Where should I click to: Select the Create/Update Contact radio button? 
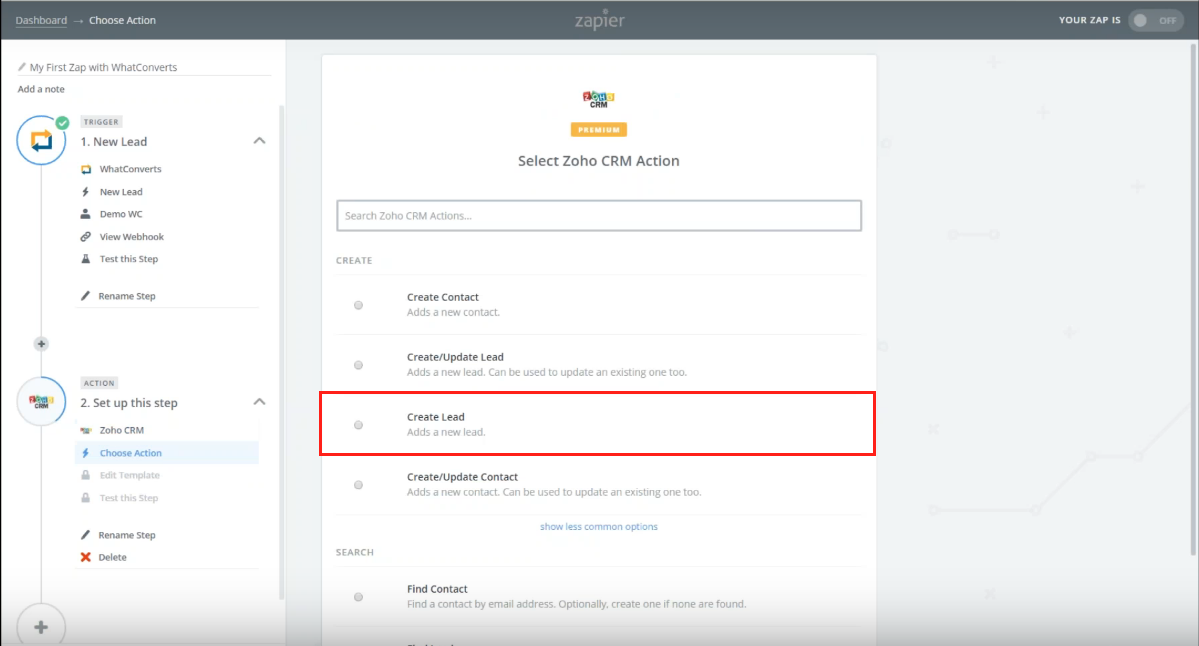pyautogui.click(x=359, y=485)
